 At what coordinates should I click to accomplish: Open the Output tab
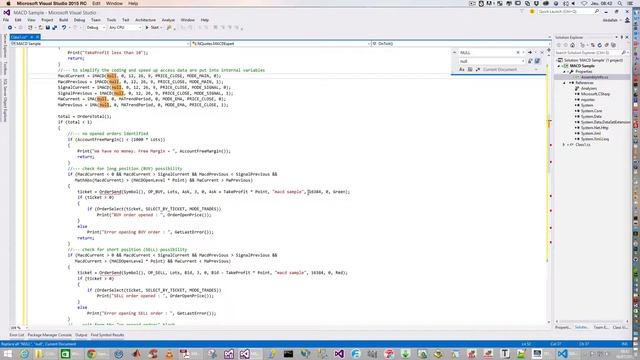point(81,335)
